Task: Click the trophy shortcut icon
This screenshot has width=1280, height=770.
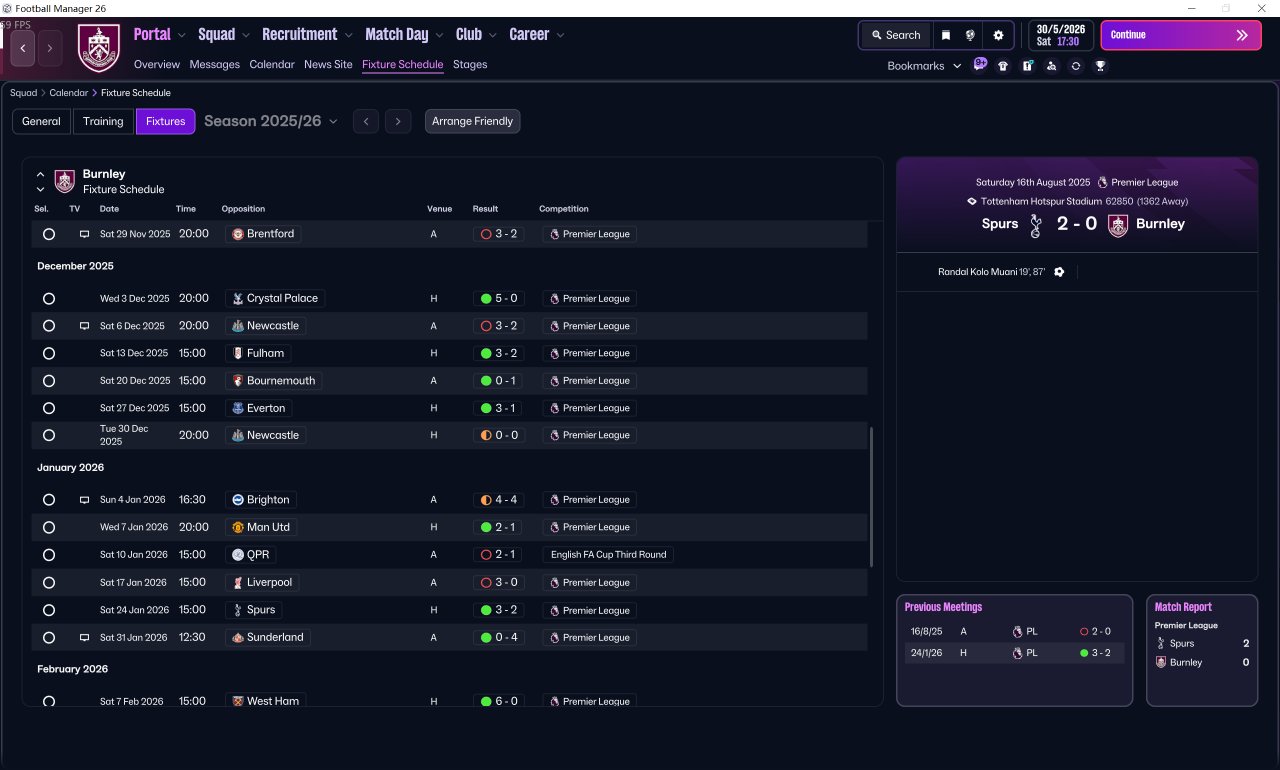Action: [x=1100, y=66]
